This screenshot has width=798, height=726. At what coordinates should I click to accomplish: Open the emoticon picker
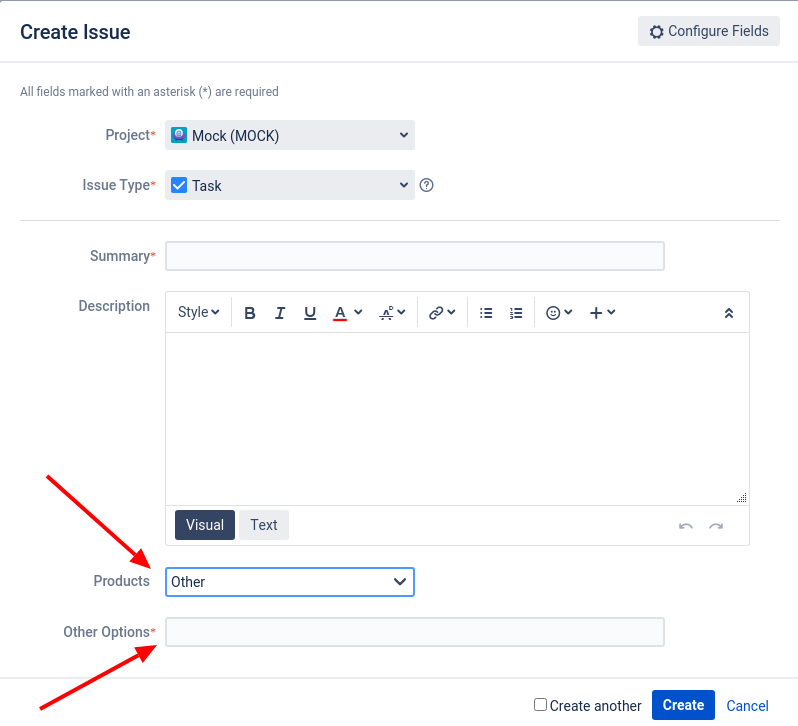coord(559,313)
